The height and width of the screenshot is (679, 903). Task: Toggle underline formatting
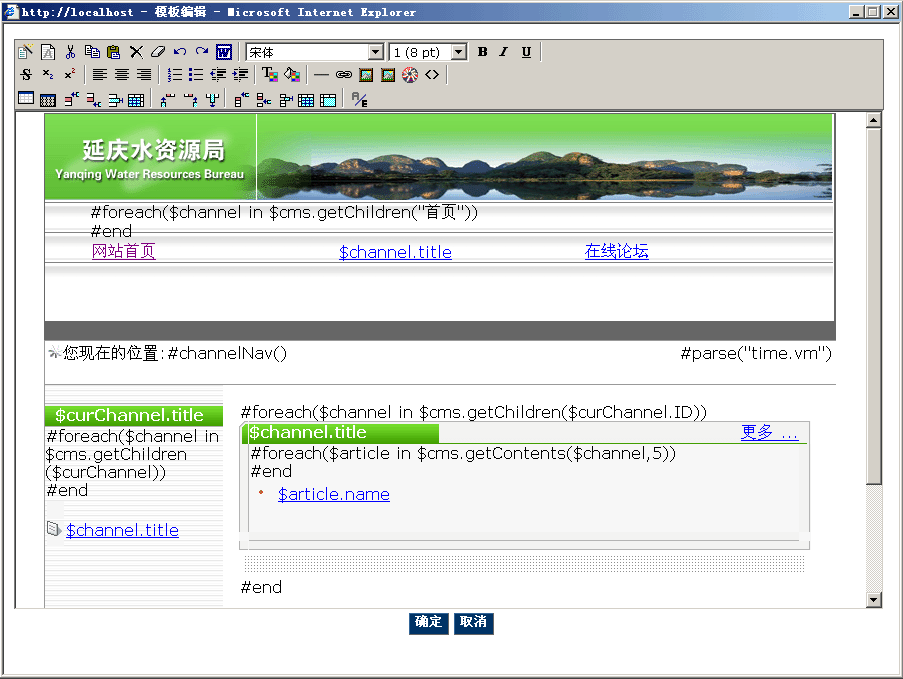(526, 51)
